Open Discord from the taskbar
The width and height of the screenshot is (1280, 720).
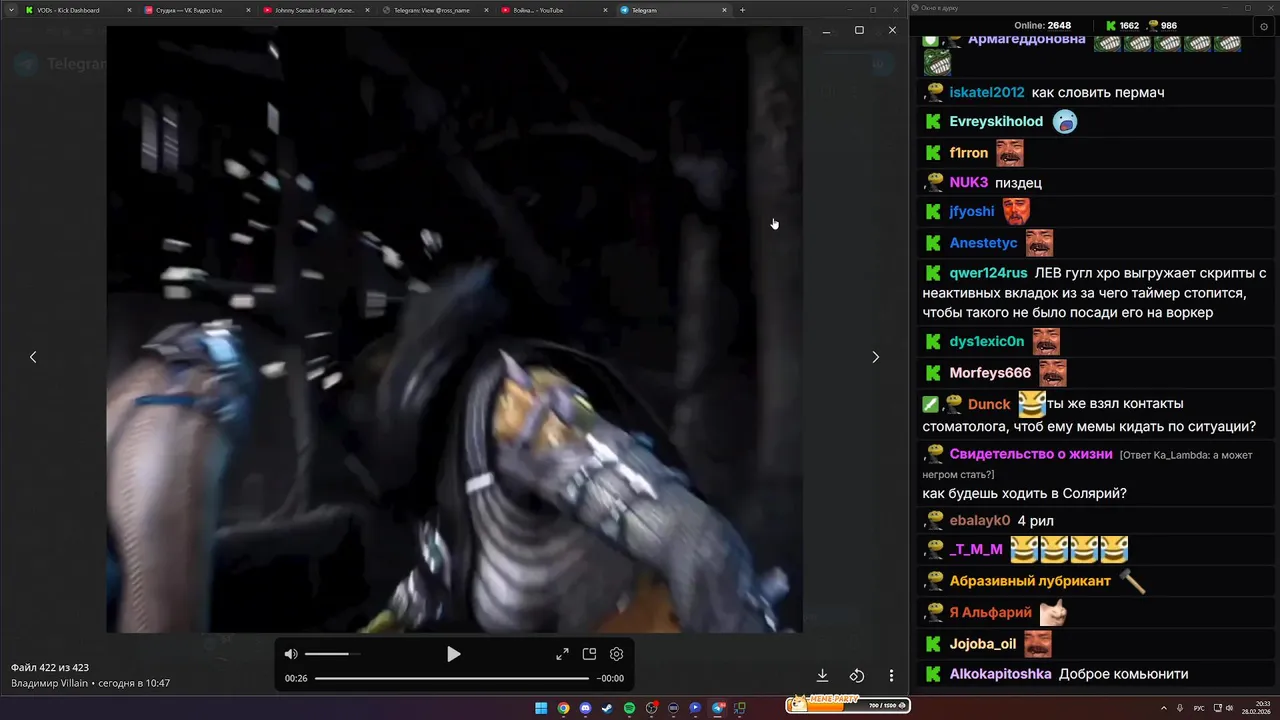pos(585,708)
